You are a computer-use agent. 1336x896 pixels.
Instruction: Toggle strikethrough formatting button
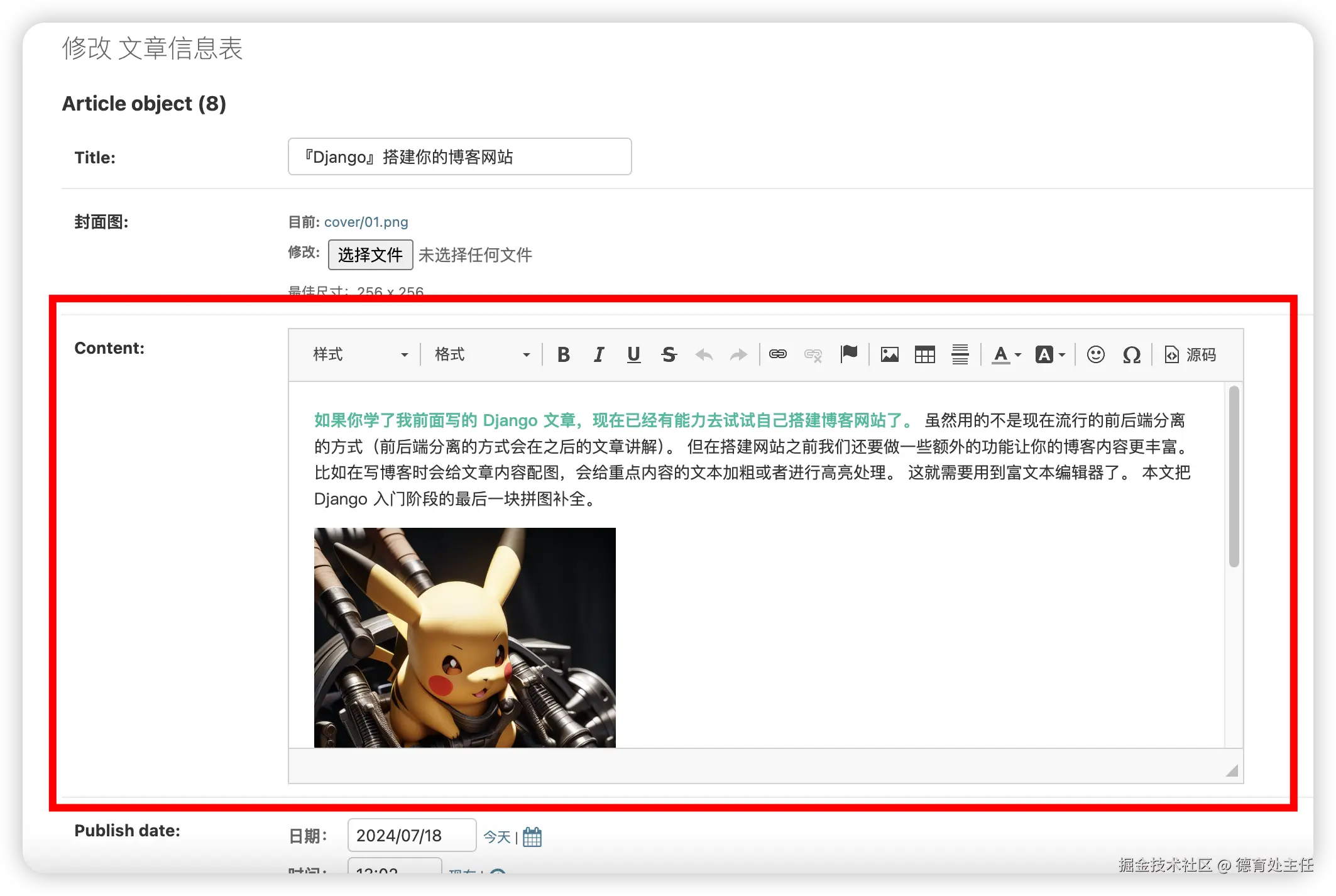pyautogui.click(x=669, y=355)
